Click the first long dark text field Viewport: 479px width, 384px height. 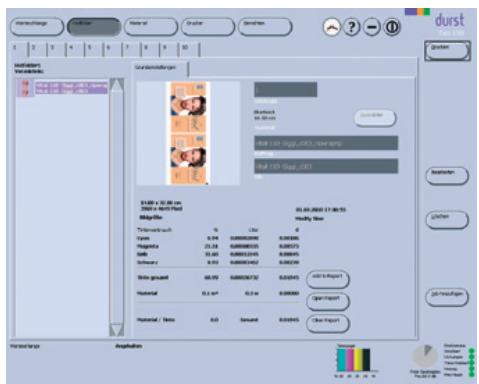coord(326,143)
